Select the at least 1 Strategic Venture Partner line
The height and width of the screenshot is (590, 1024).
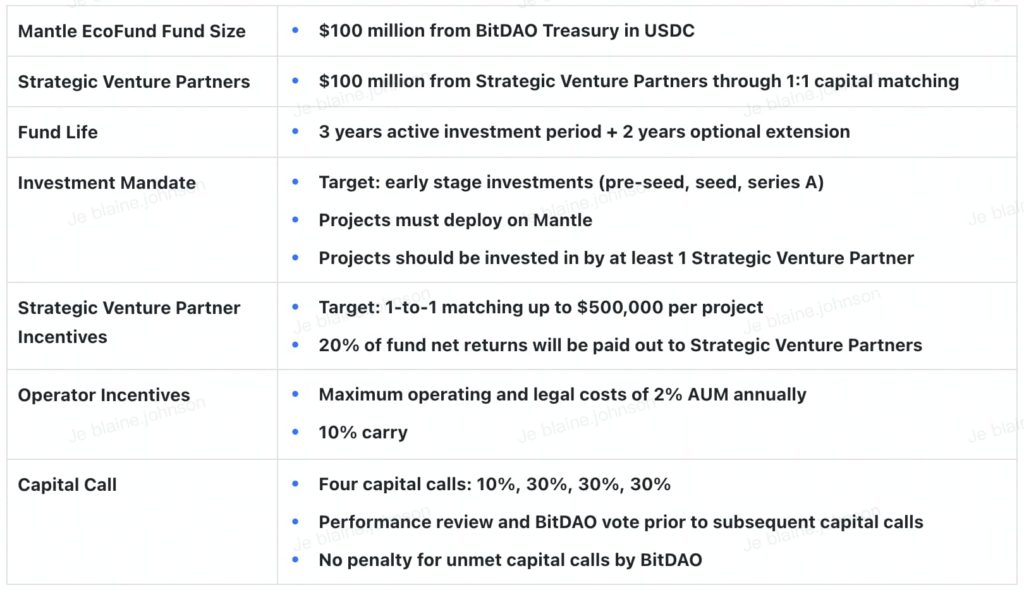[x=616, y=258]
